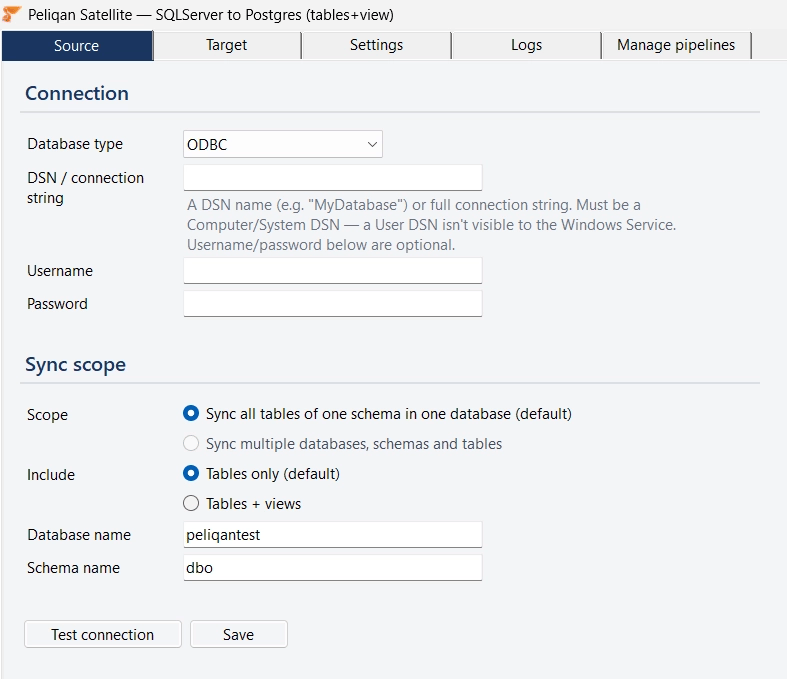Click the DSN / connection string label

tap(85, 188)
